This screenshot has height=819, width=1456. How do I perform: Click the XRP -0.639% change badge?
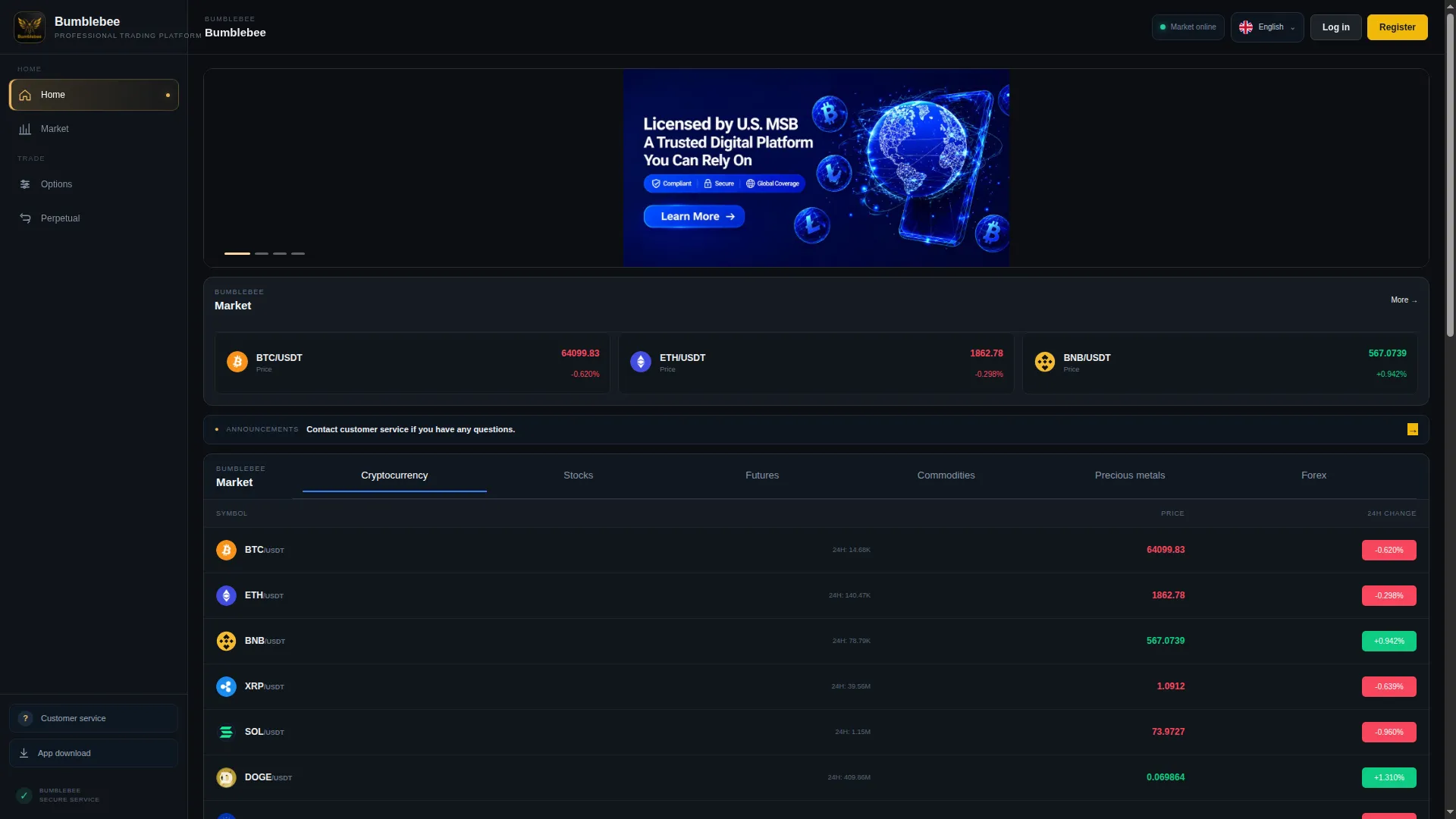(x=1389, y=687)
